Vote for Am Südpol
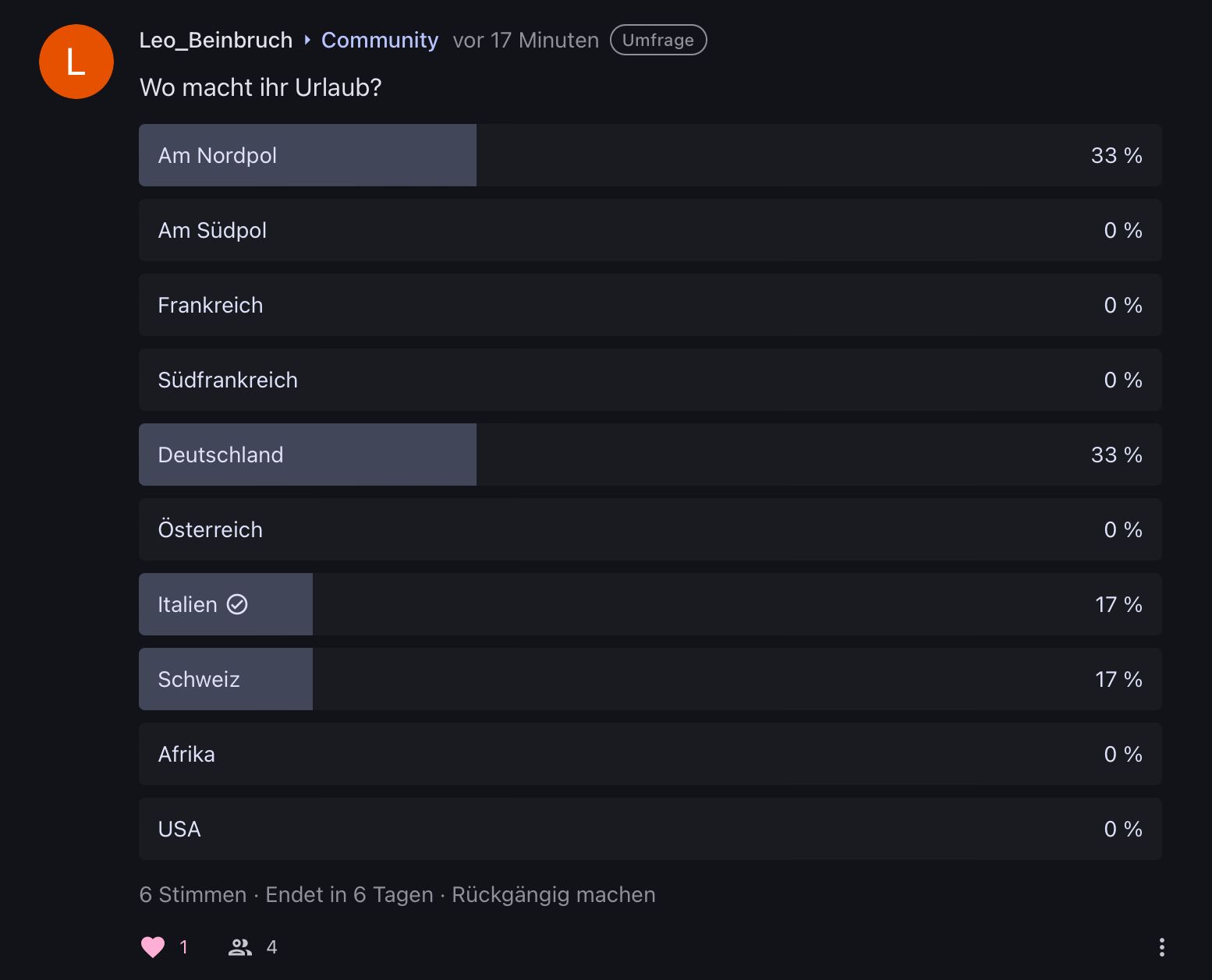Screen dimensions: 1212x980 click(650, 230)
